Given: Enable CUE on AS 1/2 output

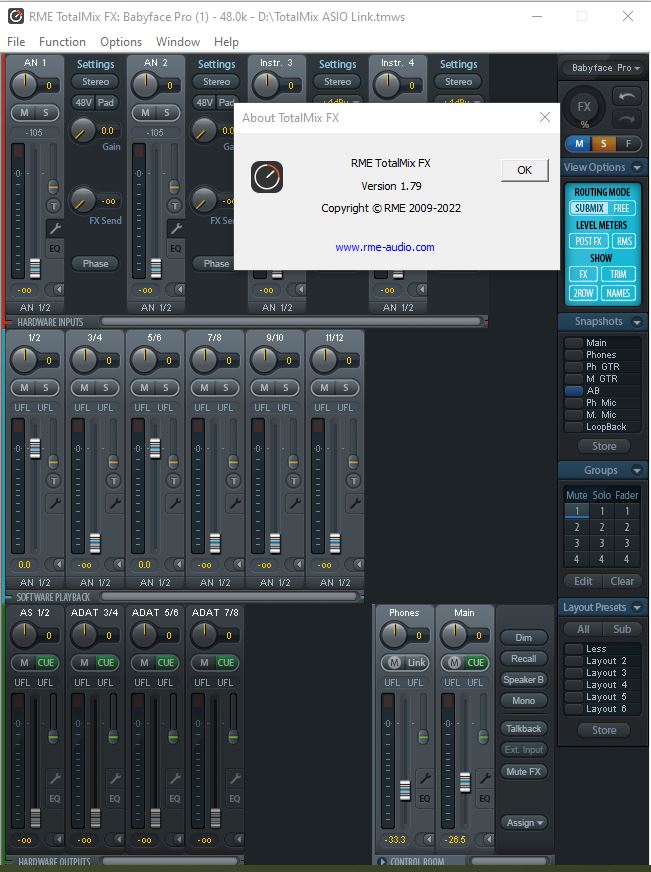Looking at the screenshot, I should [x=46, y=662].
